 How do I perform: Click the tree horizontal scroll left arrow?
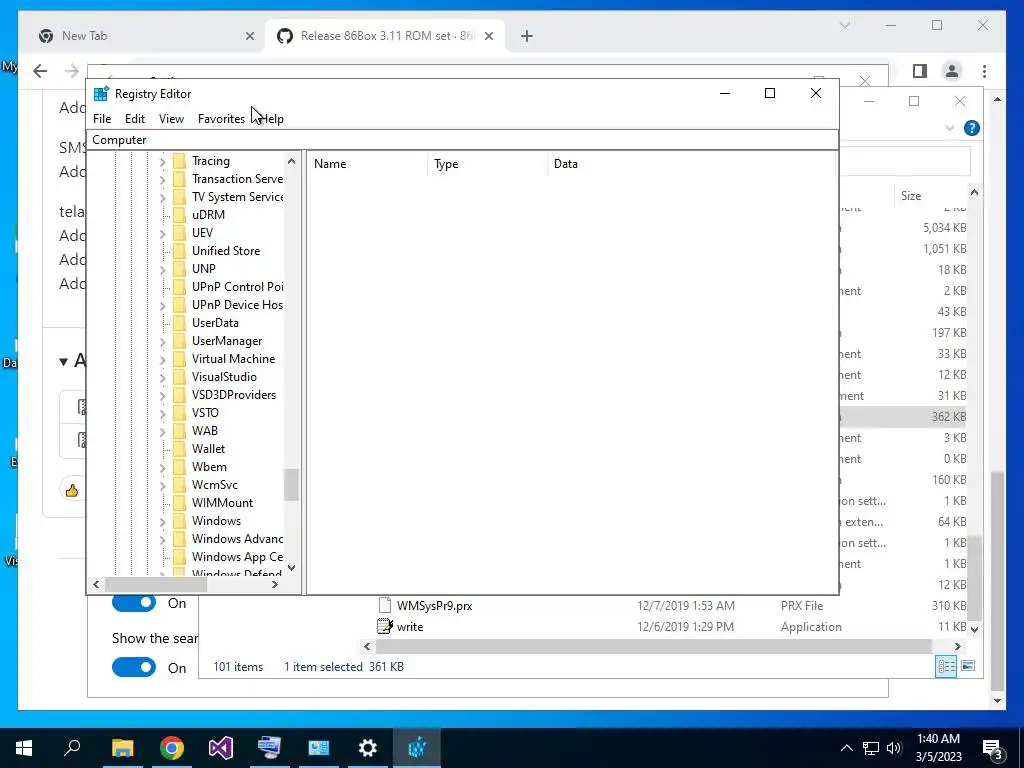(x=97, y=584)
